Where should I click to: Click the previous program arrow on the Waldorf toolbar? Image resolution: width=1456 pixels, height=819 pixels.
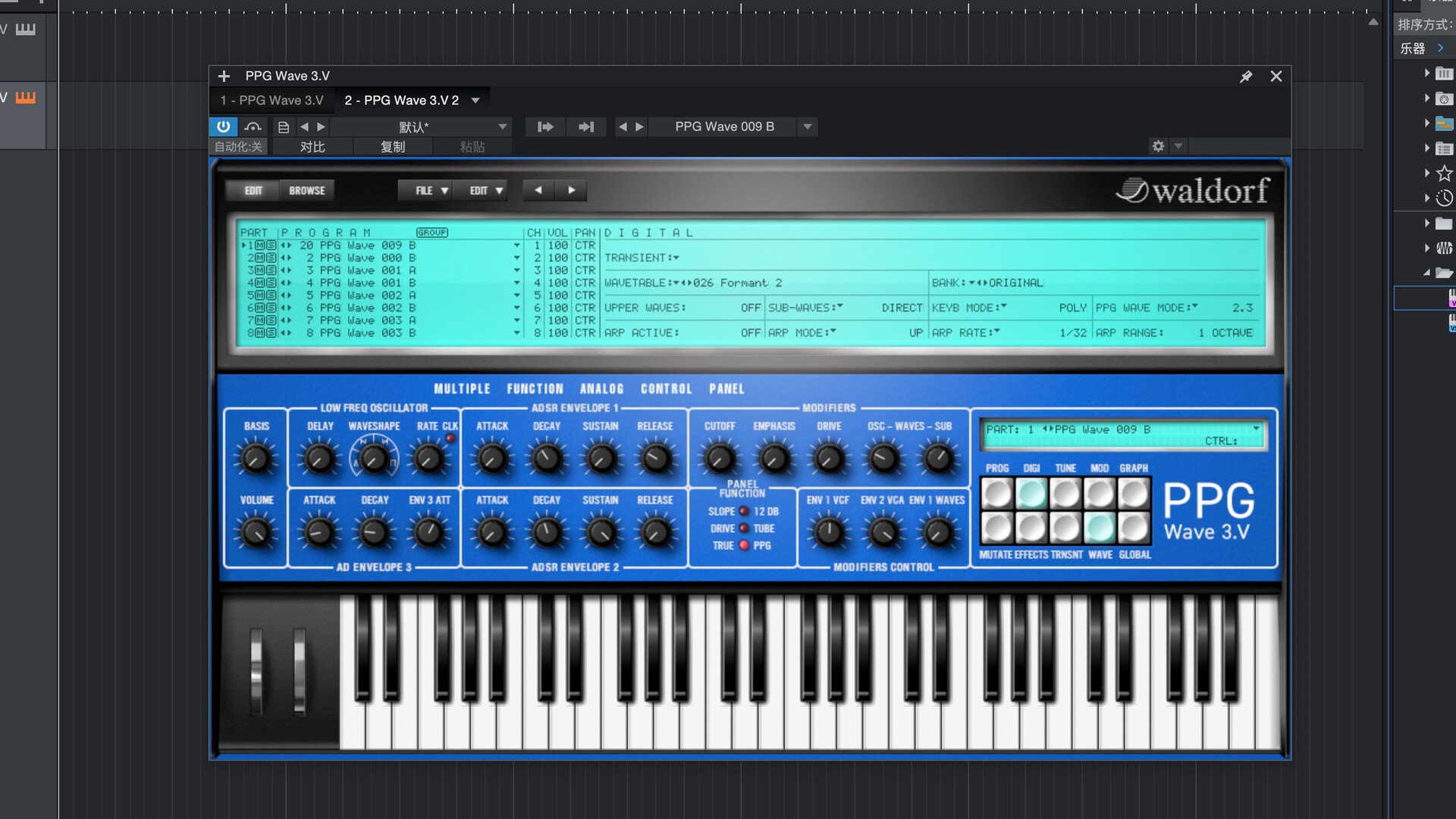[x=538, y=190]
